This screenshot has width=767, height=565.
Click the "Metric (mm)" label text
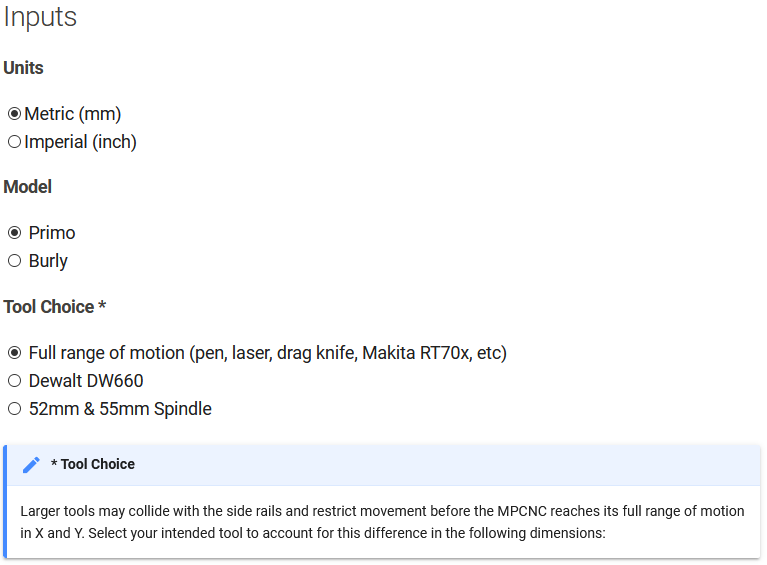click(72, 114)
